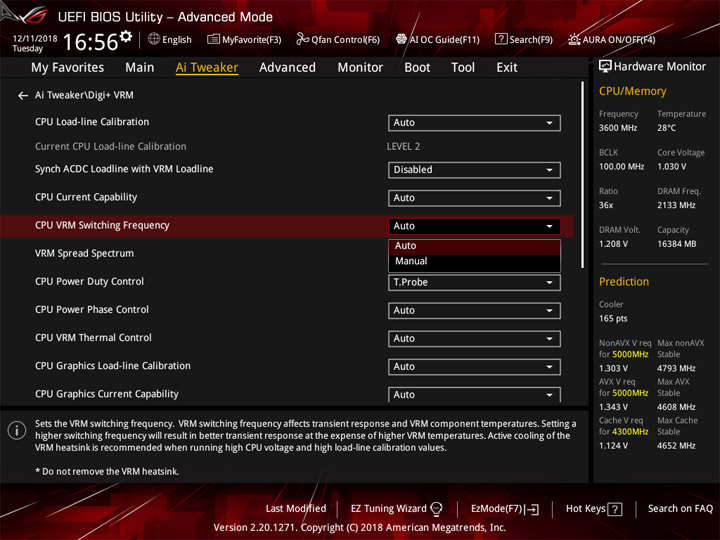
Task: Open Hot Keys help
Action: 594,509
